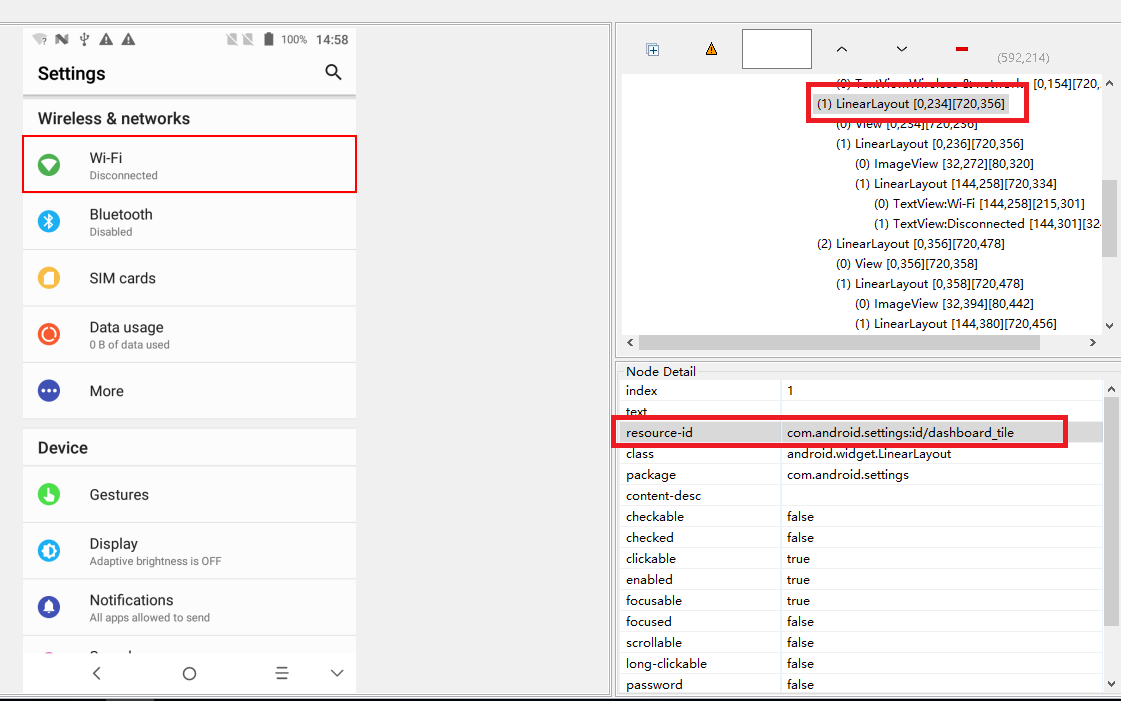The height and width of the screenshot is (701, 1121).
Task: Open the Notifications bell icon
Action: 49,607
